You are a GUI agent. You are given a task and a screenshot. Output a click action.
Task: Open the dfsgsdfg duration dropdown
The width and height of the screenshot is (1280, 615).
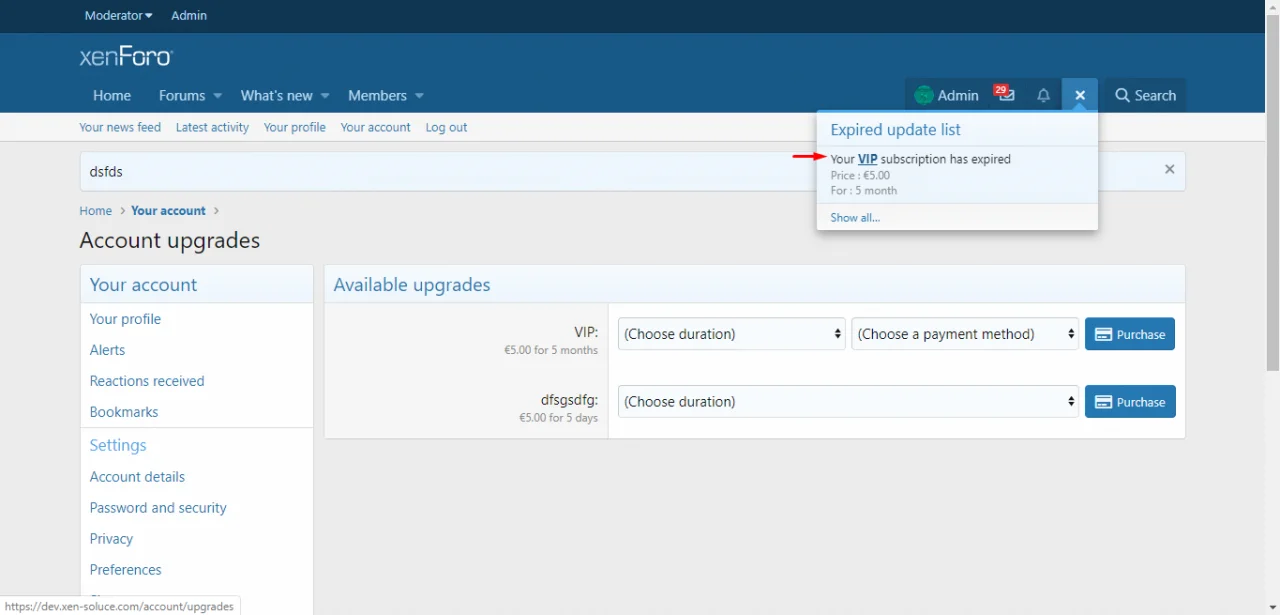[x=848, y=402]
